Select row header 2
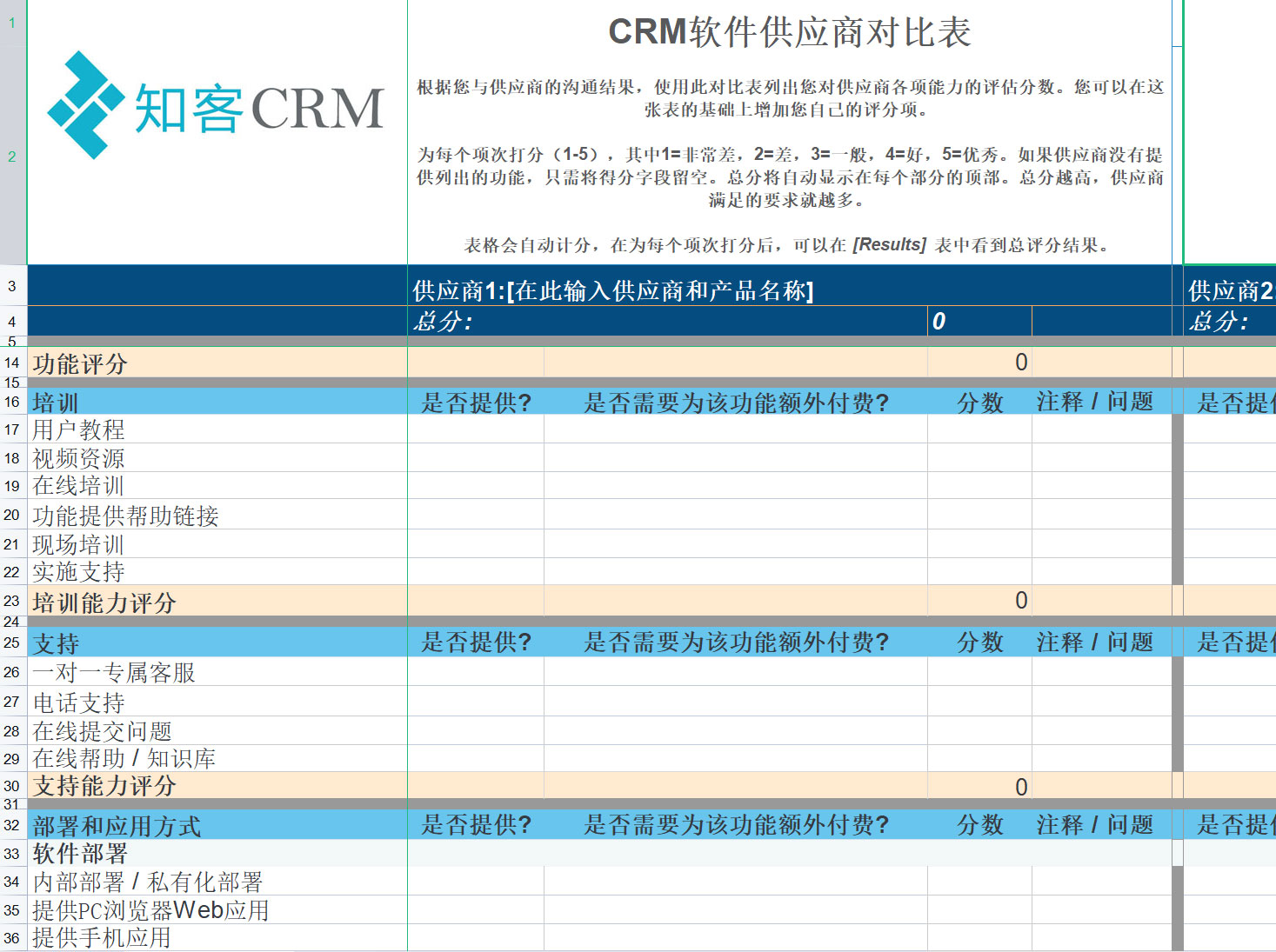 coord(12,156)
